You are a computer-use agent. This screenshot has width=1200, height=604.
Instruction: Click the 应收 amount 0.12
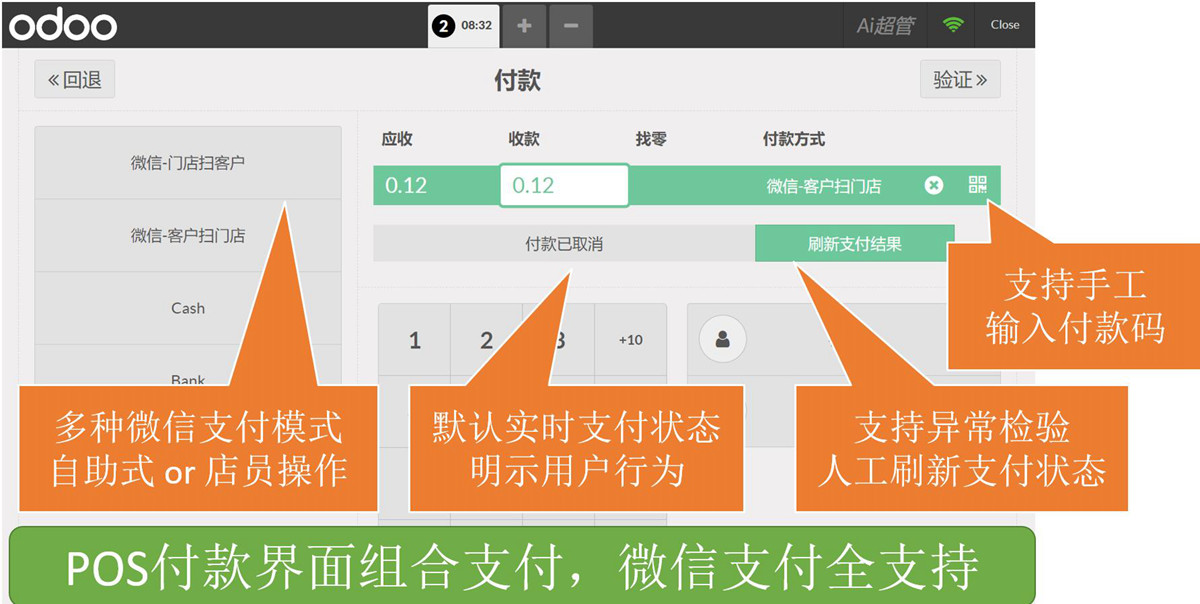[406, 185]
